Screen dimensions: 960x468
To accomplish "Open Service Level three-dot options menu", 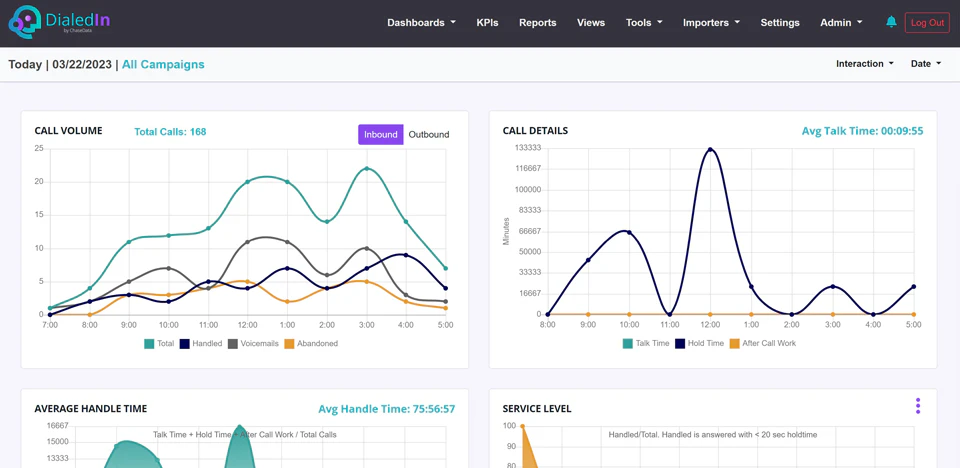I will 917,406.
